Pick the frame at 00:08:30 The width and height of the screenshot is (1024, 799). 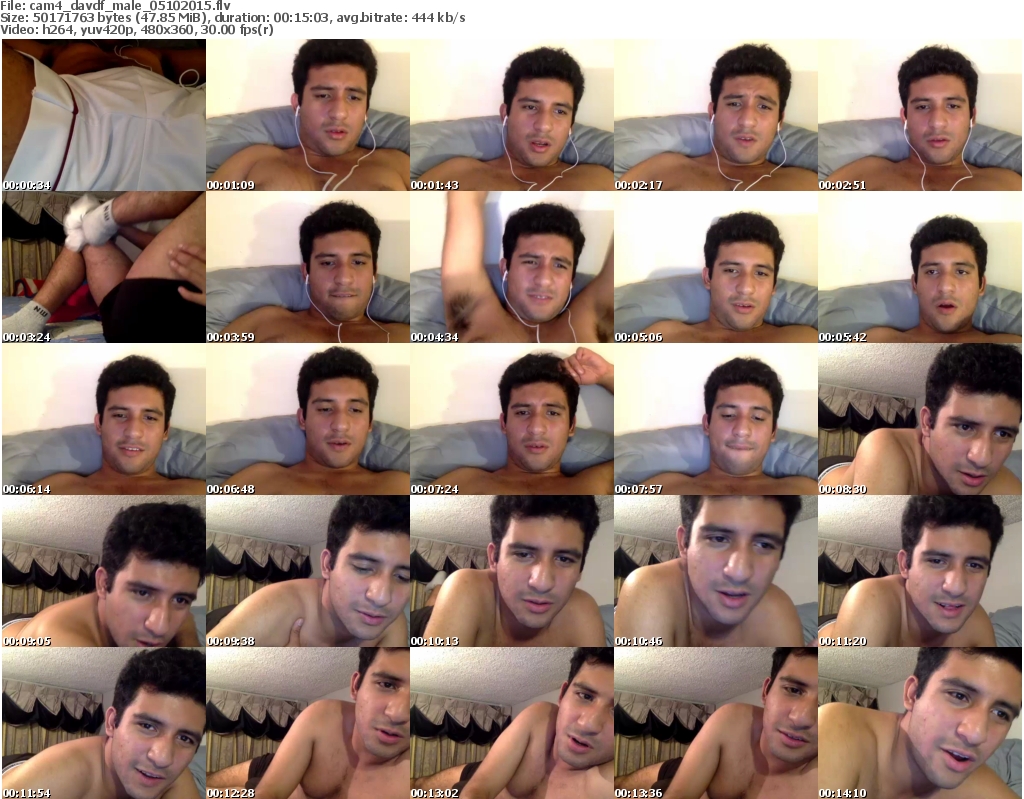[x=920, y=419]
